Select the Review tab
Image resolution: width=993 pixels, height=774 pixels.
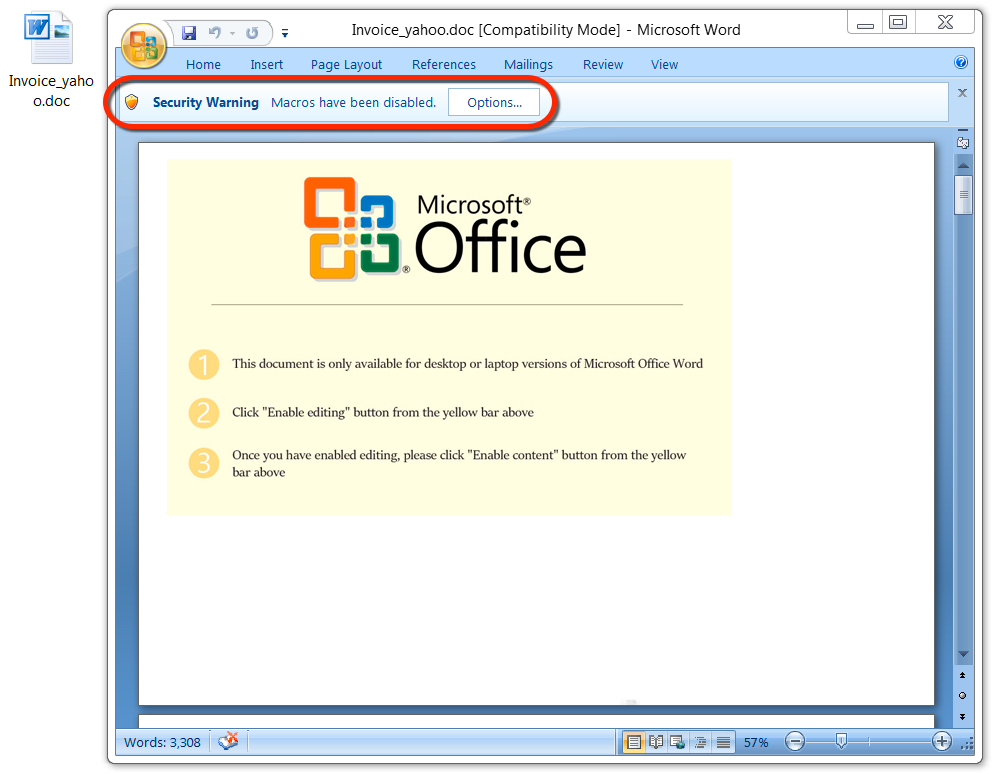click(x=603, y=65)
